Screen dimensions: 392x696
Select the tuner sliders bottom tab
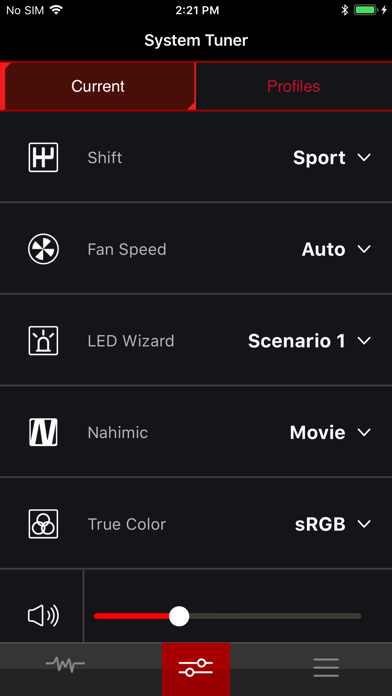point(196,669)
